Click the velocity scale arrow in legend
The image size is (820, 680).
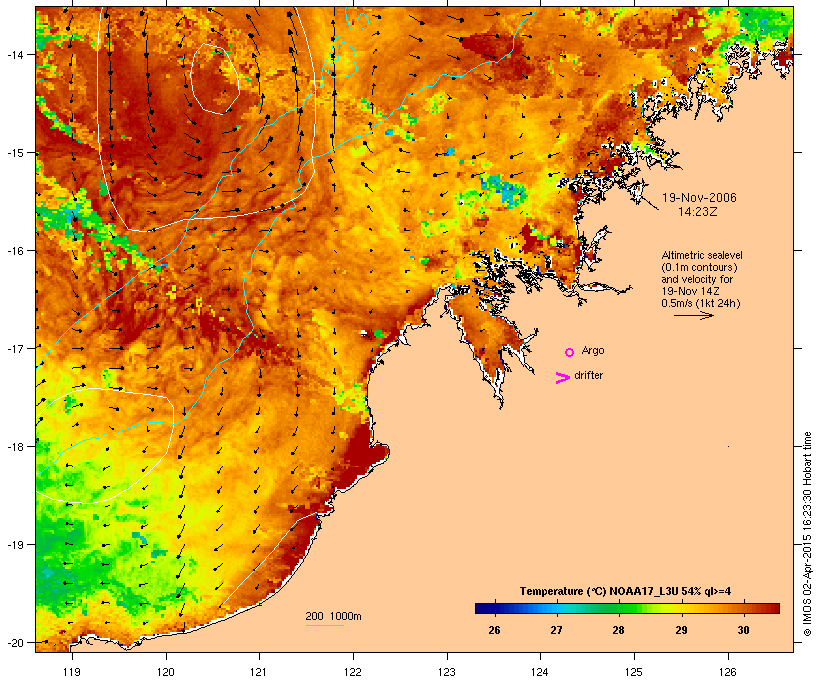693,315
